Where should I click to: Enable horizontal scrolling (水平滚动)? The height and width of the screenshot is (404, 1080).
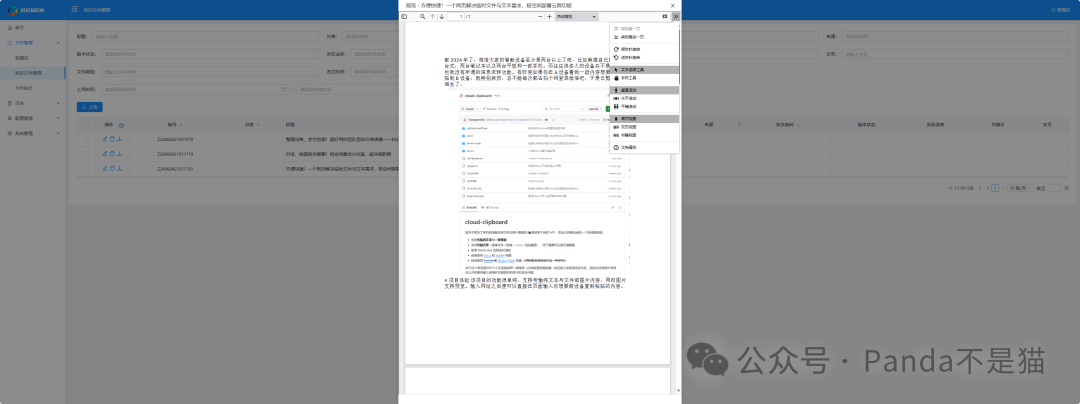click(644, 98)
